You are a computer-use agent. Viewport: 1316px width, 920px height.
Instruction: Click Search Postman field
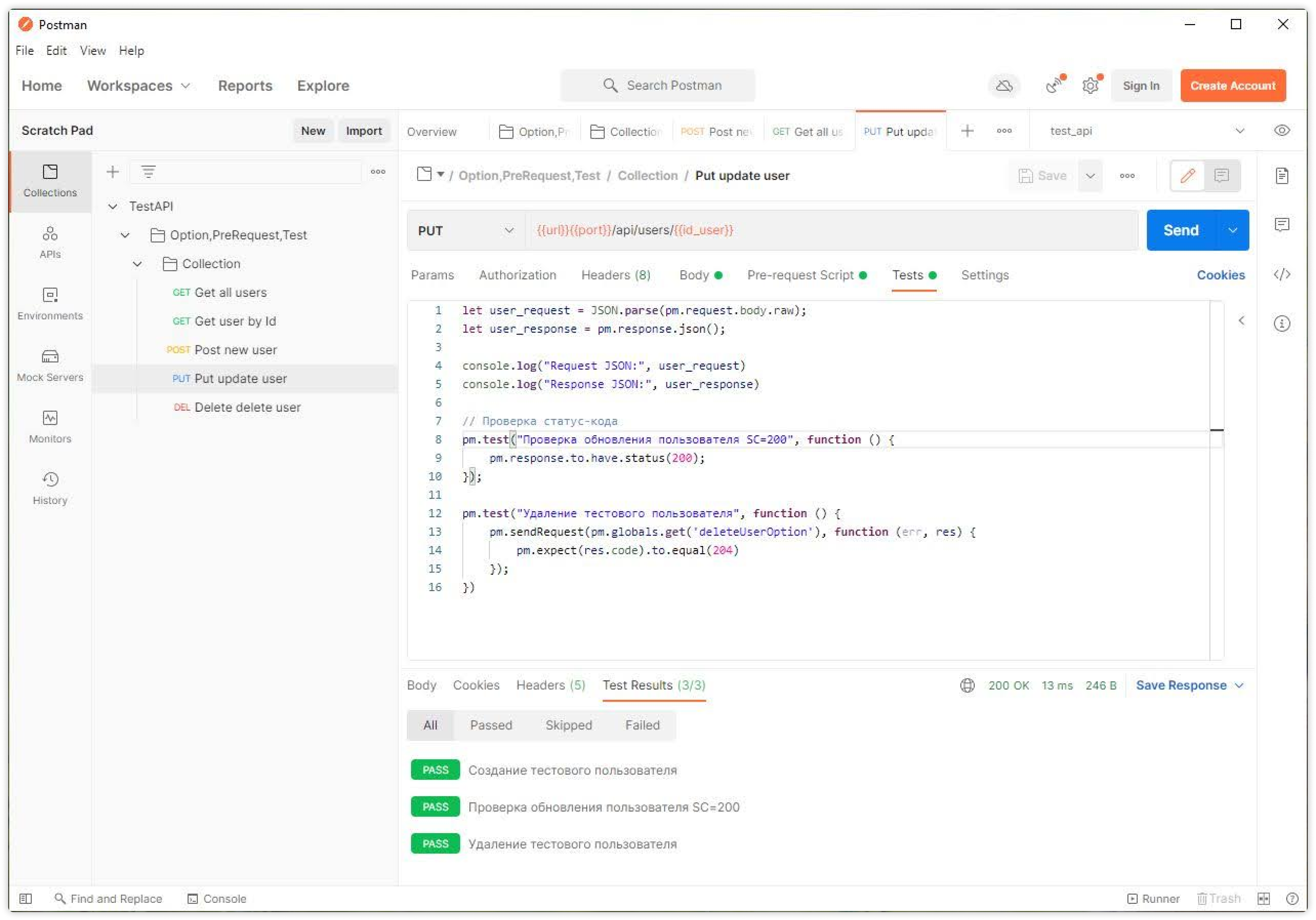click(657, 85)
